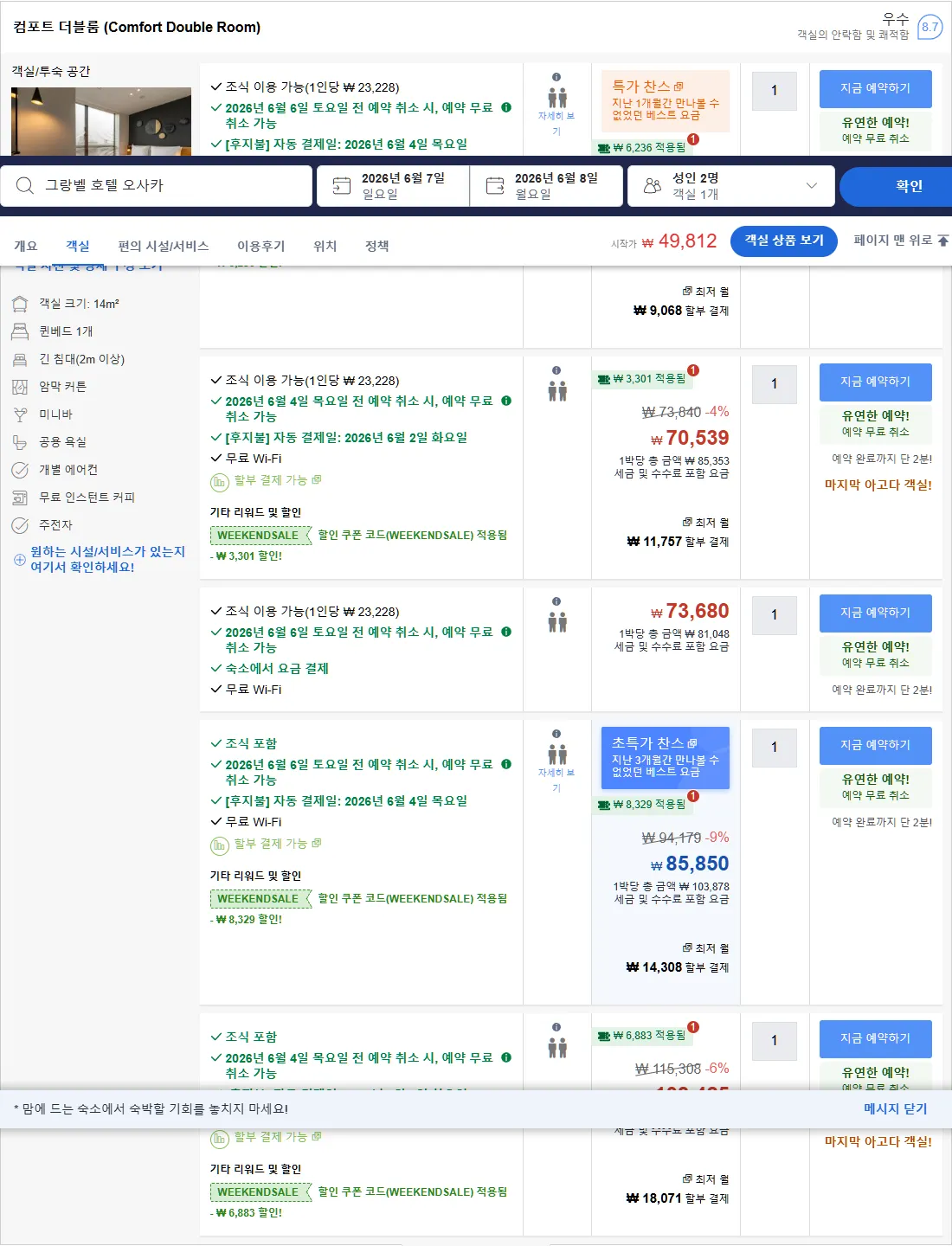This screenshot has height=1246, width=952.
Task: Click the WEEKENDSALE coupon tag in ₩70,539 row
Action: click(261, 536)
